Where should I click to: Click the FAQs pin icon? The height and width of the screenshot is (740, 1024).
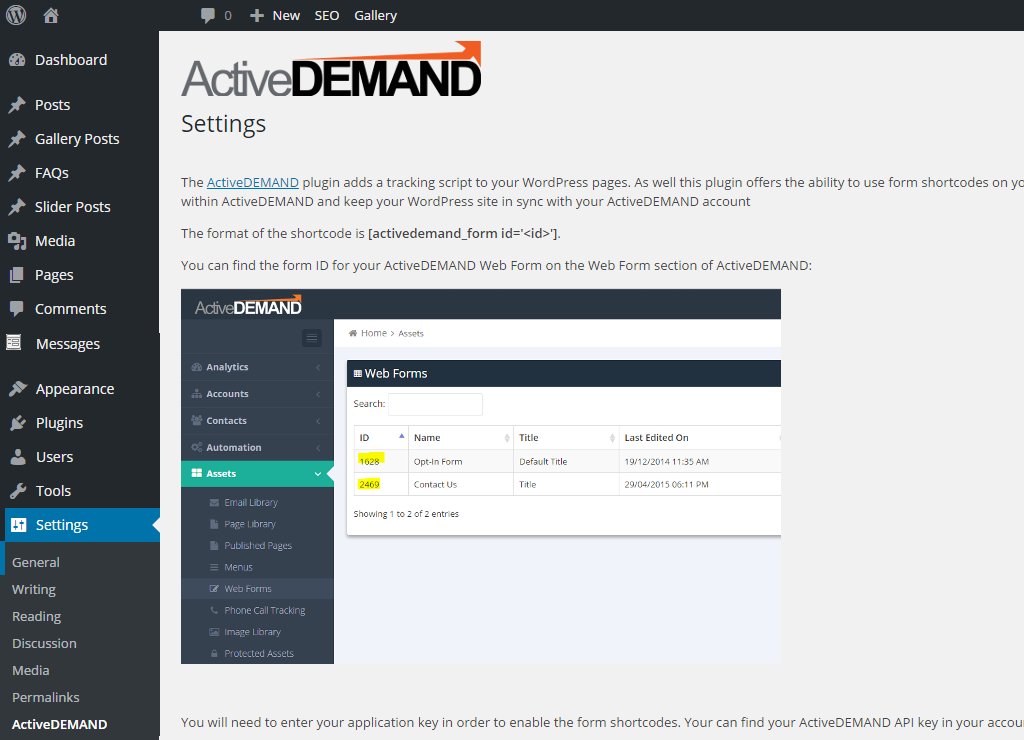18,173
